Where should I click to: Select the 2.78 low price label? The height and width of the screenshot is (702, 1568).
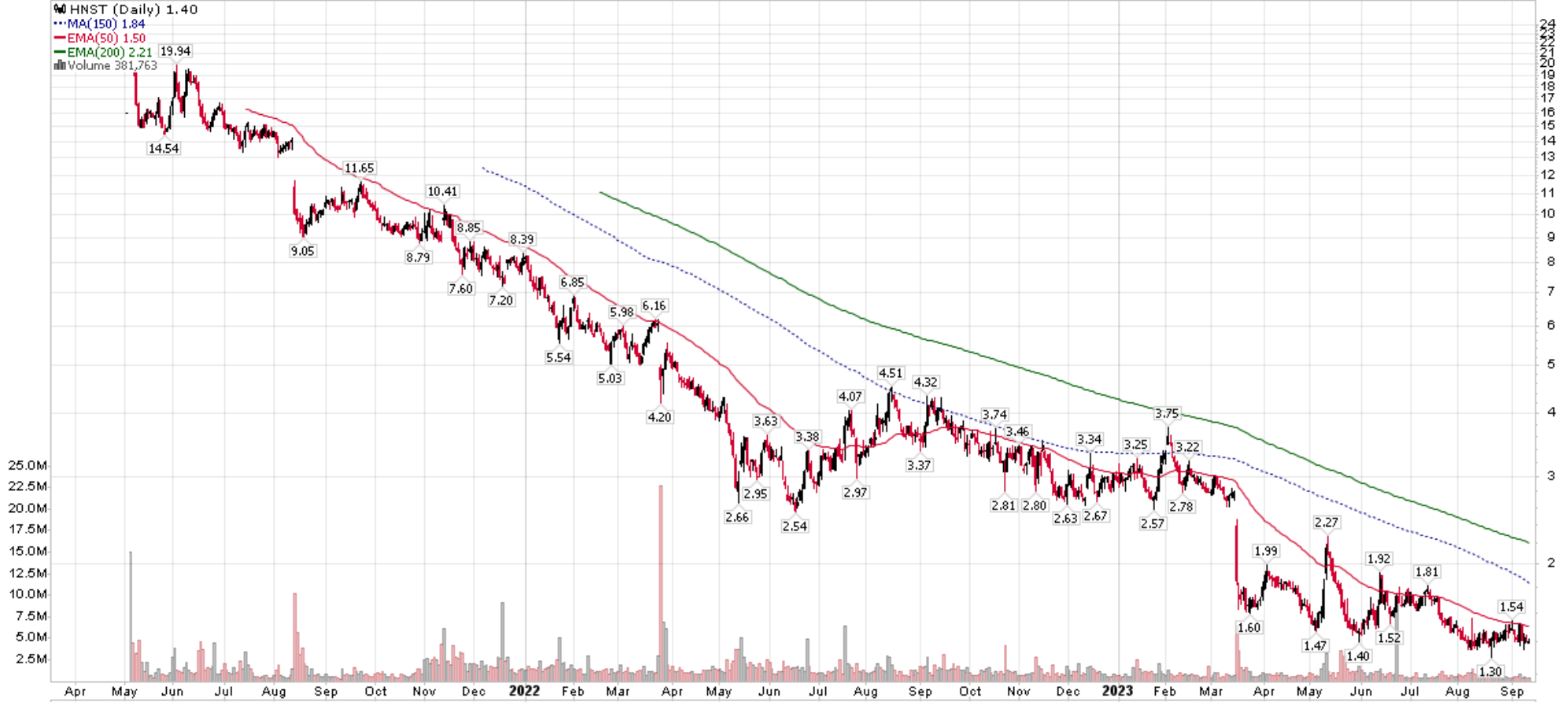[x=1181, y=507]
